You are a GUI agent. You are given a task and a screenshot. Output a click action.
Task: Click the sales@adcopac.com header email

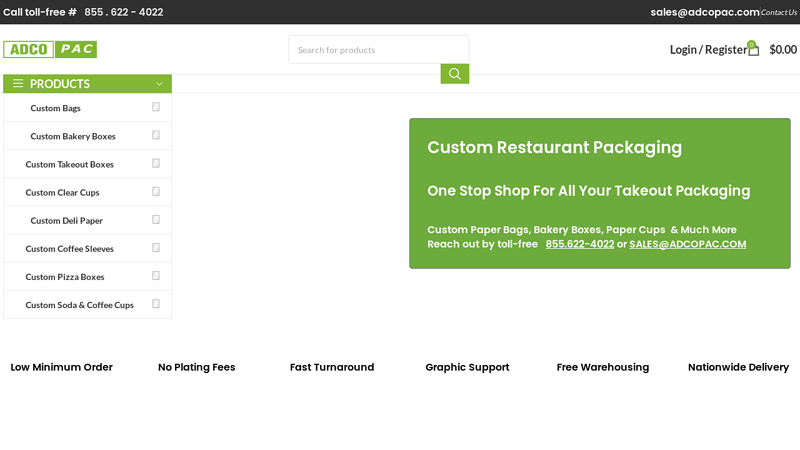coord(705,12)
